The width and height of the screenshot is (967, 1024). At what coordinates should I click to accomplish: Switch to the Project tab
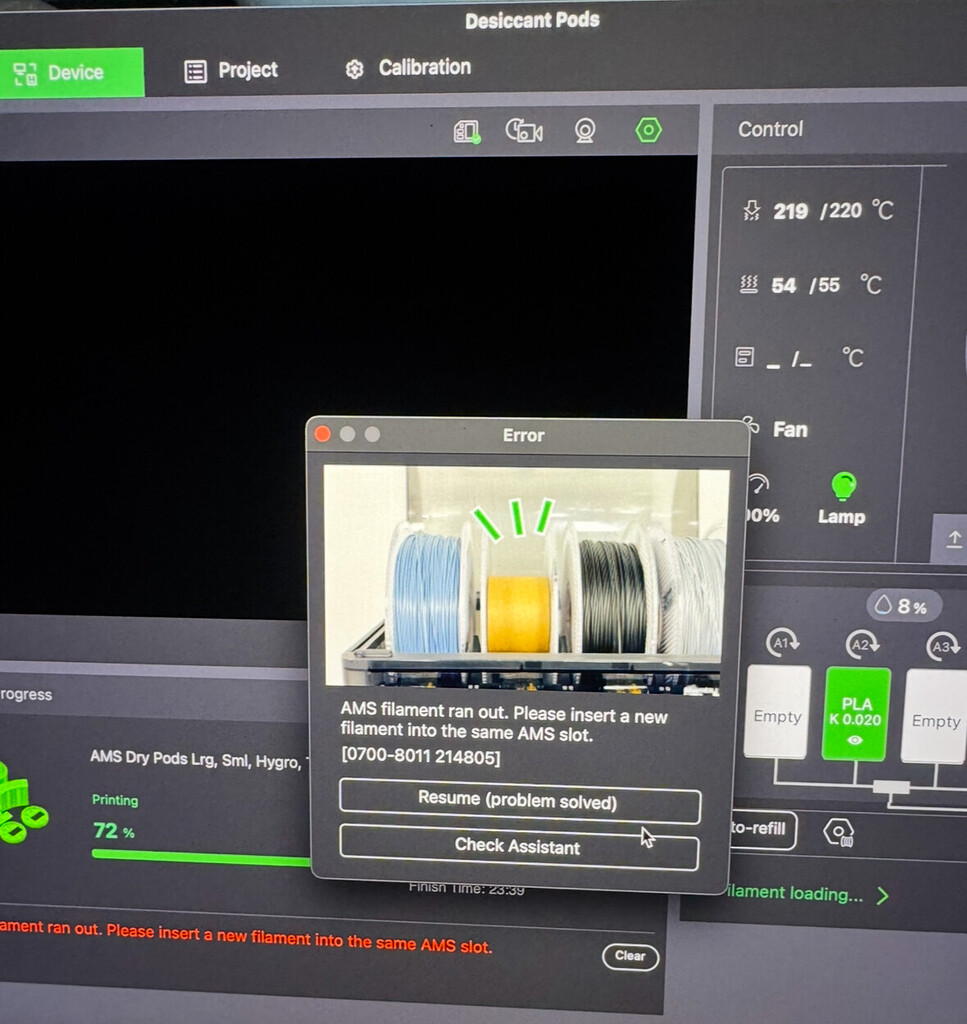[x=229, y=70]
